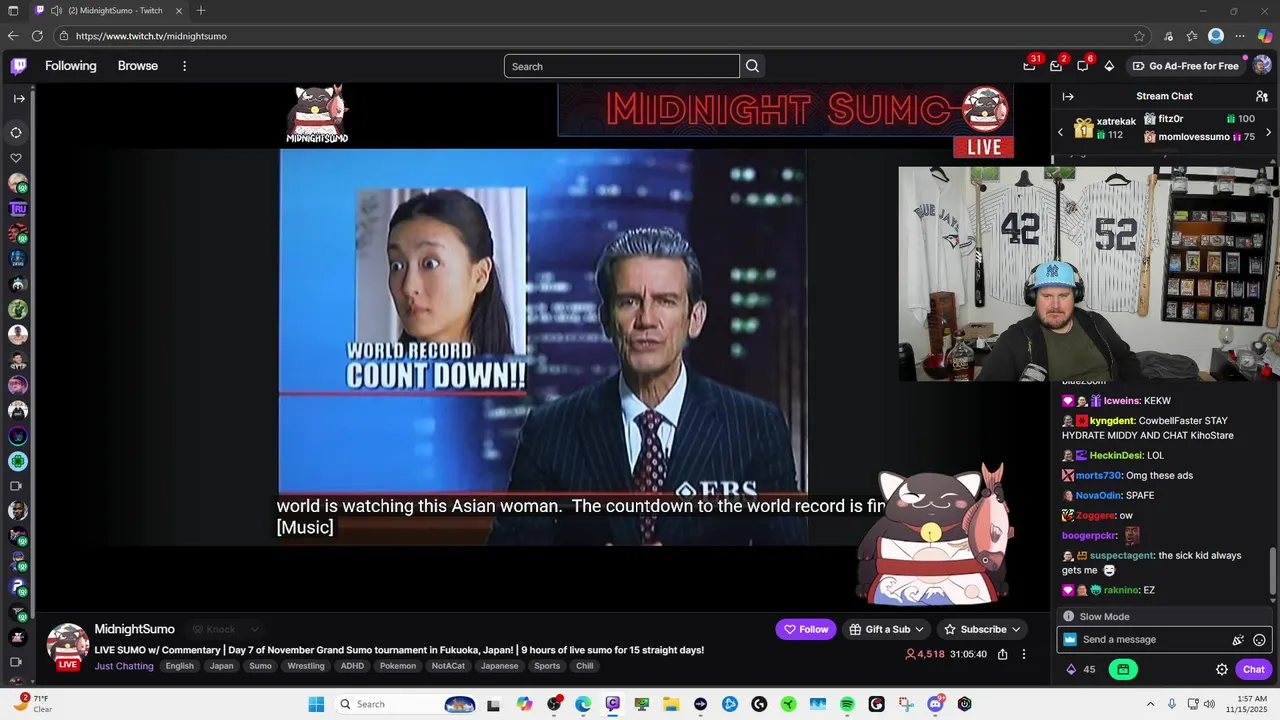Viewport: 1280px width, 720px height.
Task: Open the chat community users icon
Action: [x=1262, y=96]
